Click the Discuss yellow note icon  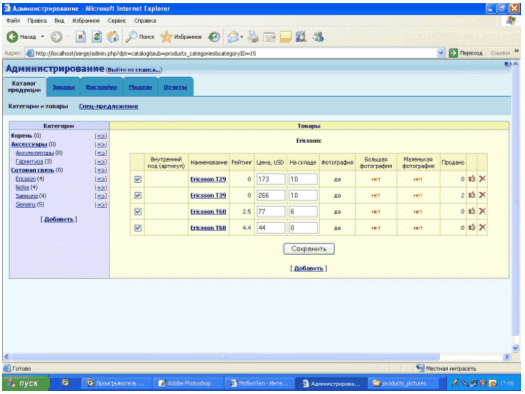tap(286, 37)
